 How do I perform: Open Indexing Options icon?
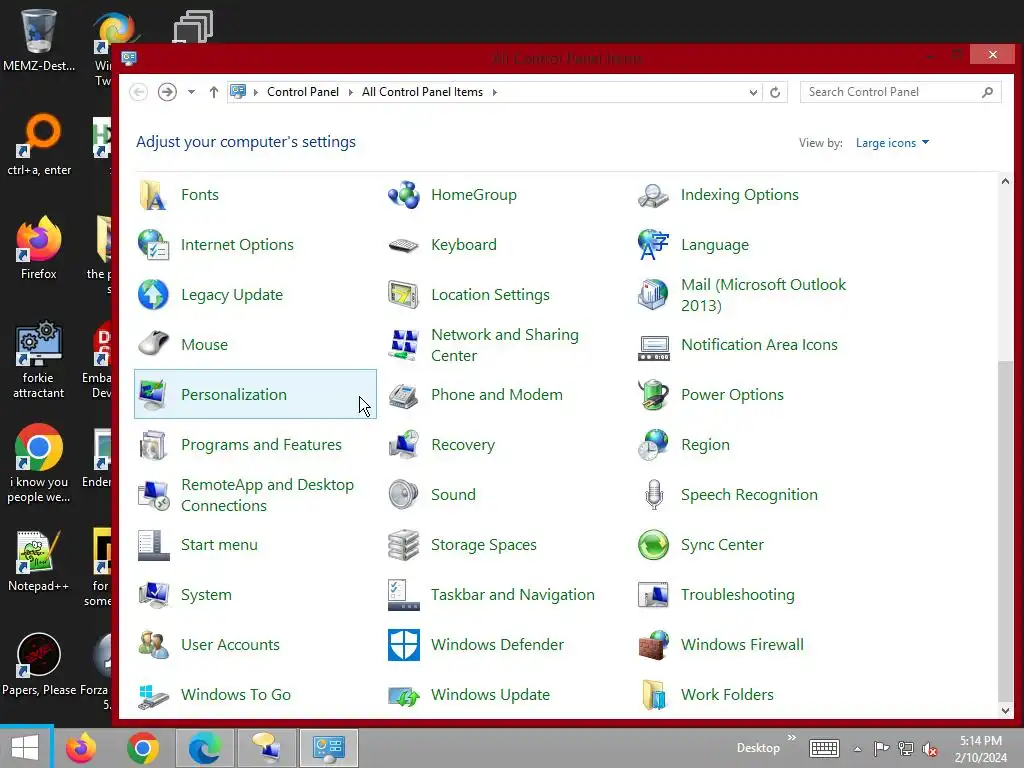653,195
